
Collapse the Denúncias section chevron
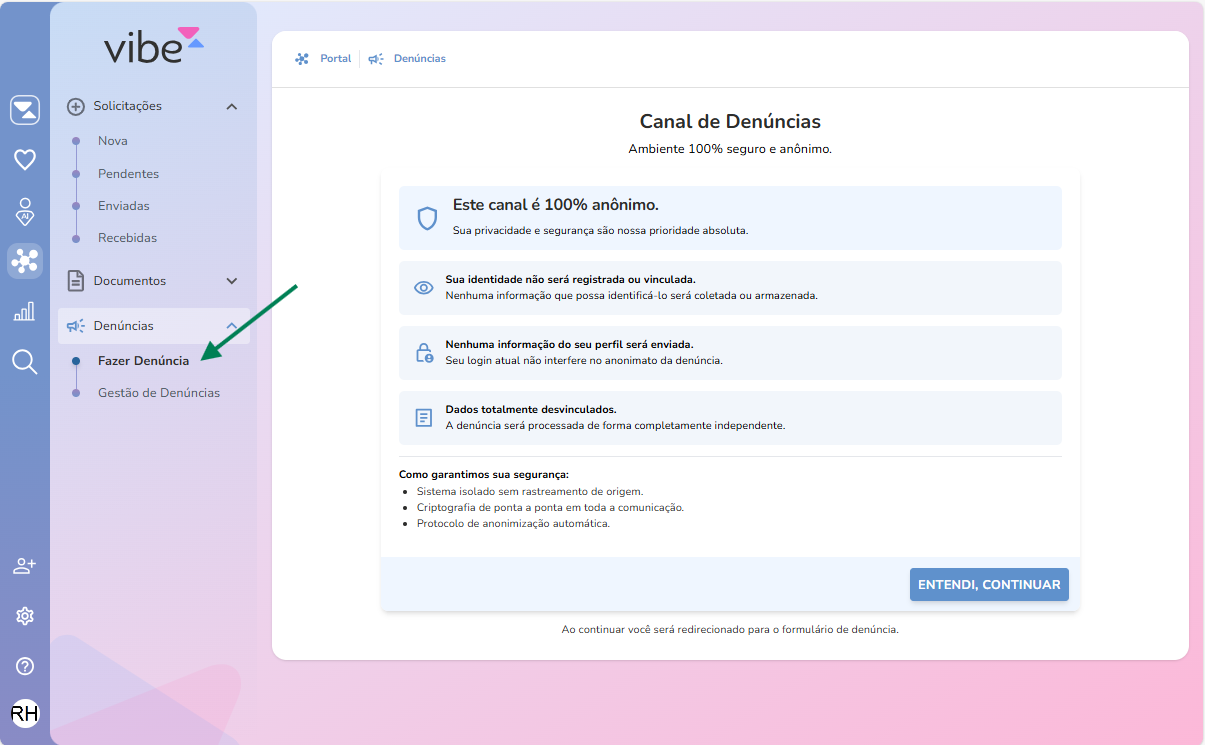tap(232, 326)
